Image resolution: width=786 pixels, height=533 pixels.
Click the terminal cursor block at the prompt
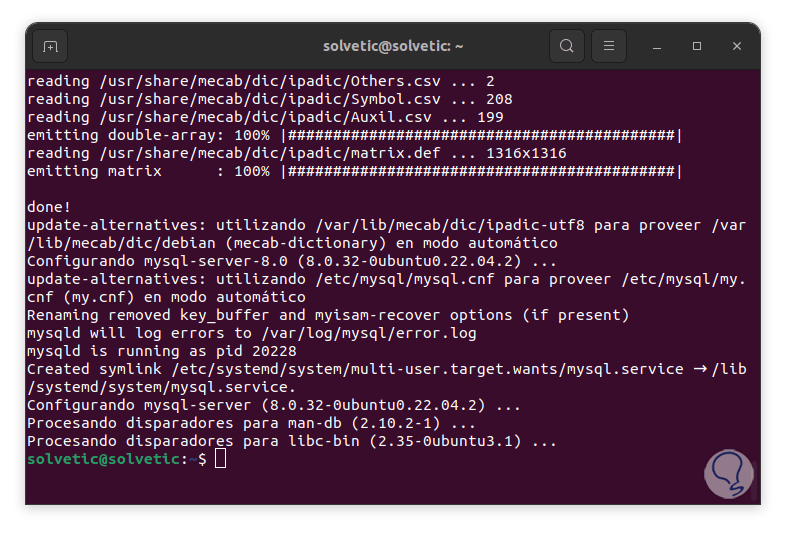point(220,459)
